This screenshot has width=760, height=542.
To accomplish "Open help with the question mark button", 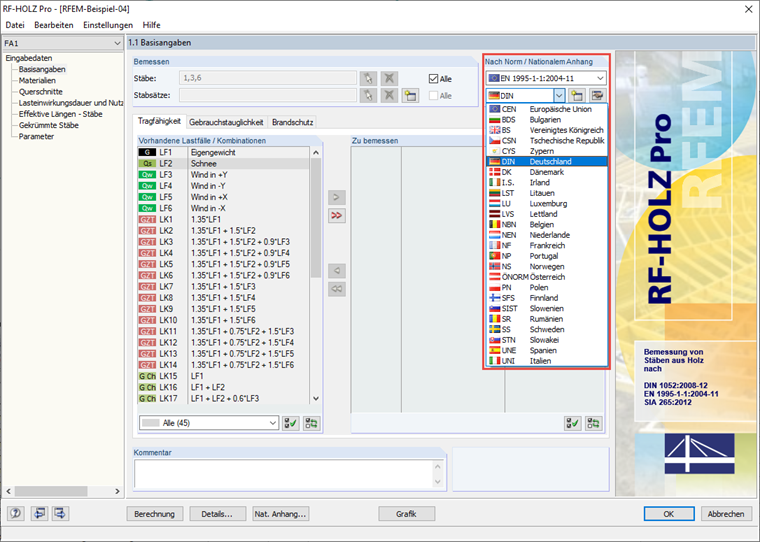I will tap(16, 513).
